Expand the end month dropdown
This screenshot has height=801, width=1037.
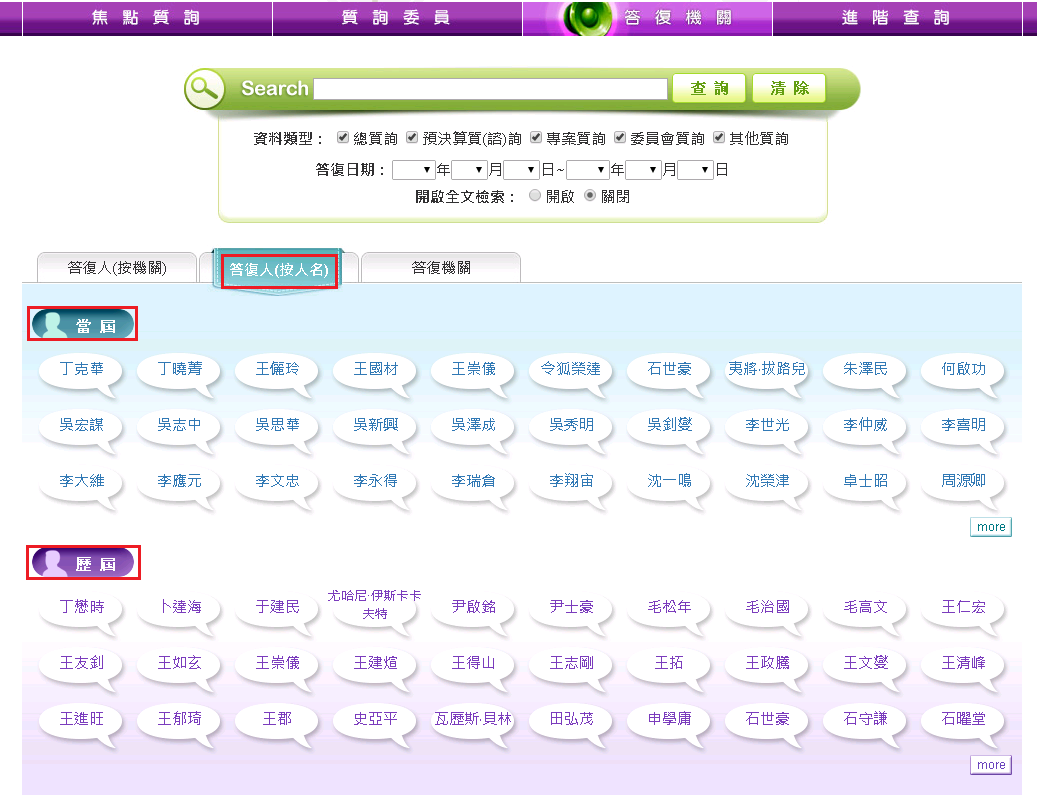pos(644,170)
